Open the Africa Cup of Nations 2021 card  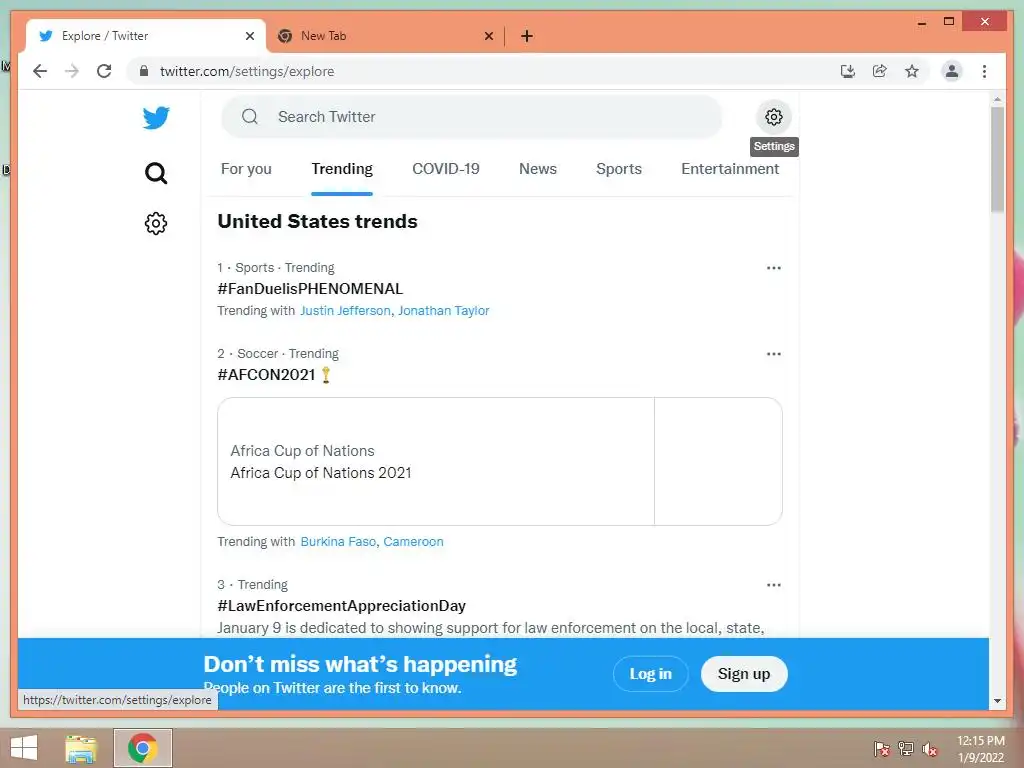tap(500, 461)
